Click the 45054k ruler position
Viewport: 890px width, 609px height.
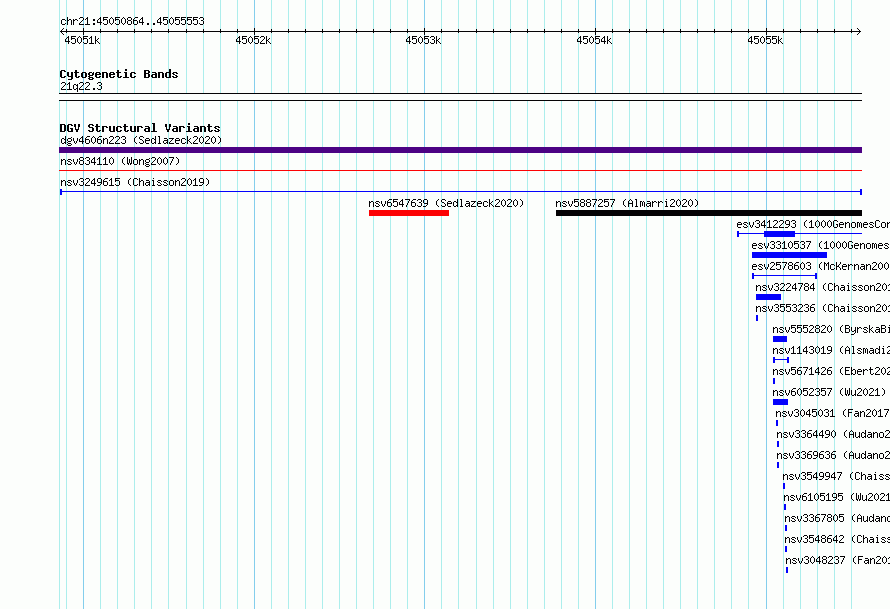594,40
